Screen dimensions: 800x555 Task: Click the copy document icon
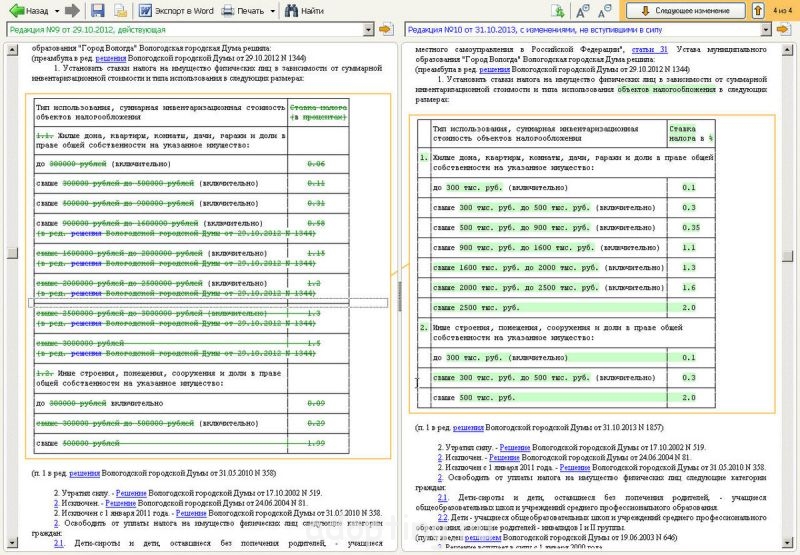(x=119, y=11)
